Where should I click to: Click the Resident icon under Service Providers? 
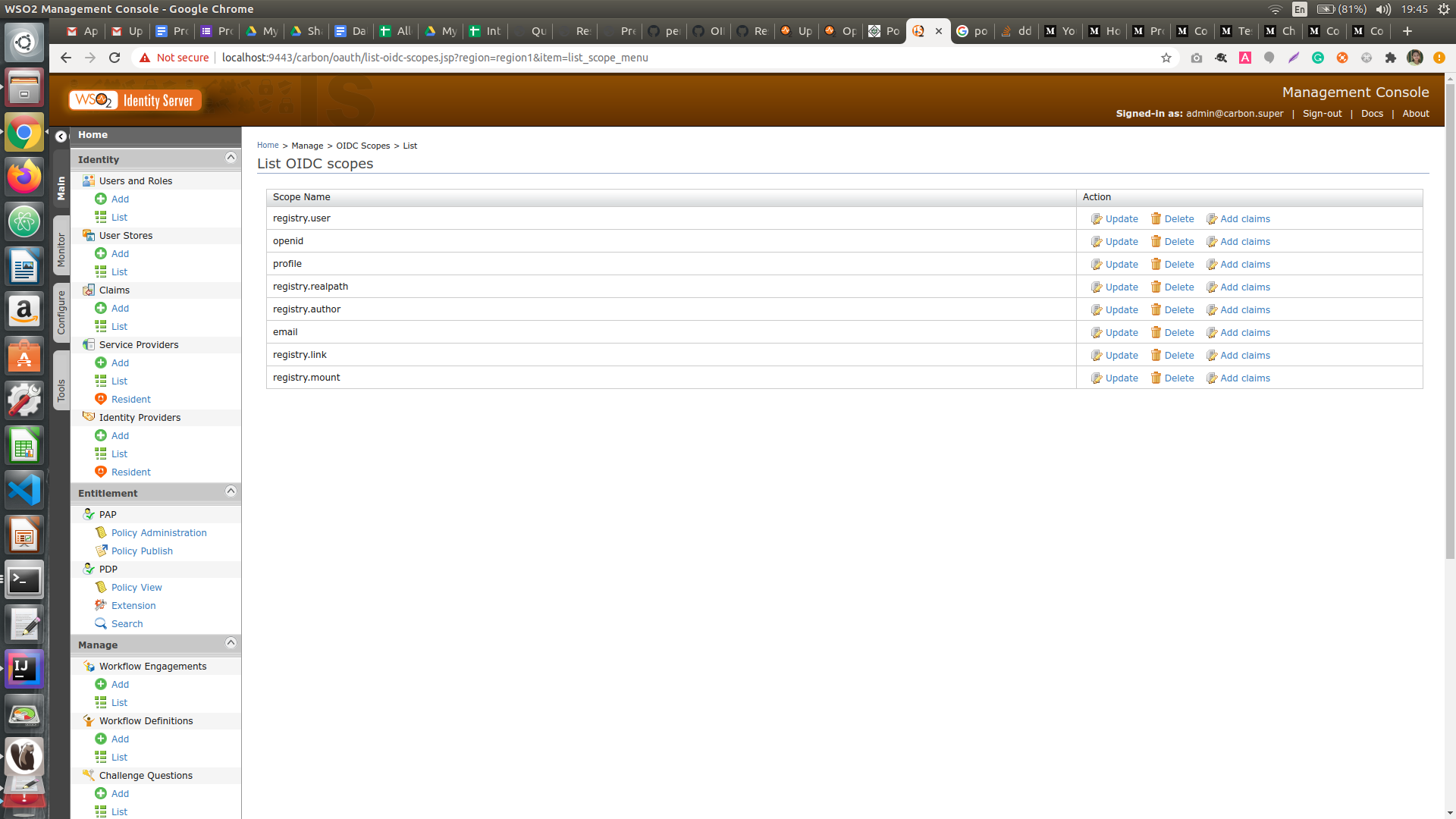(101, 399)
